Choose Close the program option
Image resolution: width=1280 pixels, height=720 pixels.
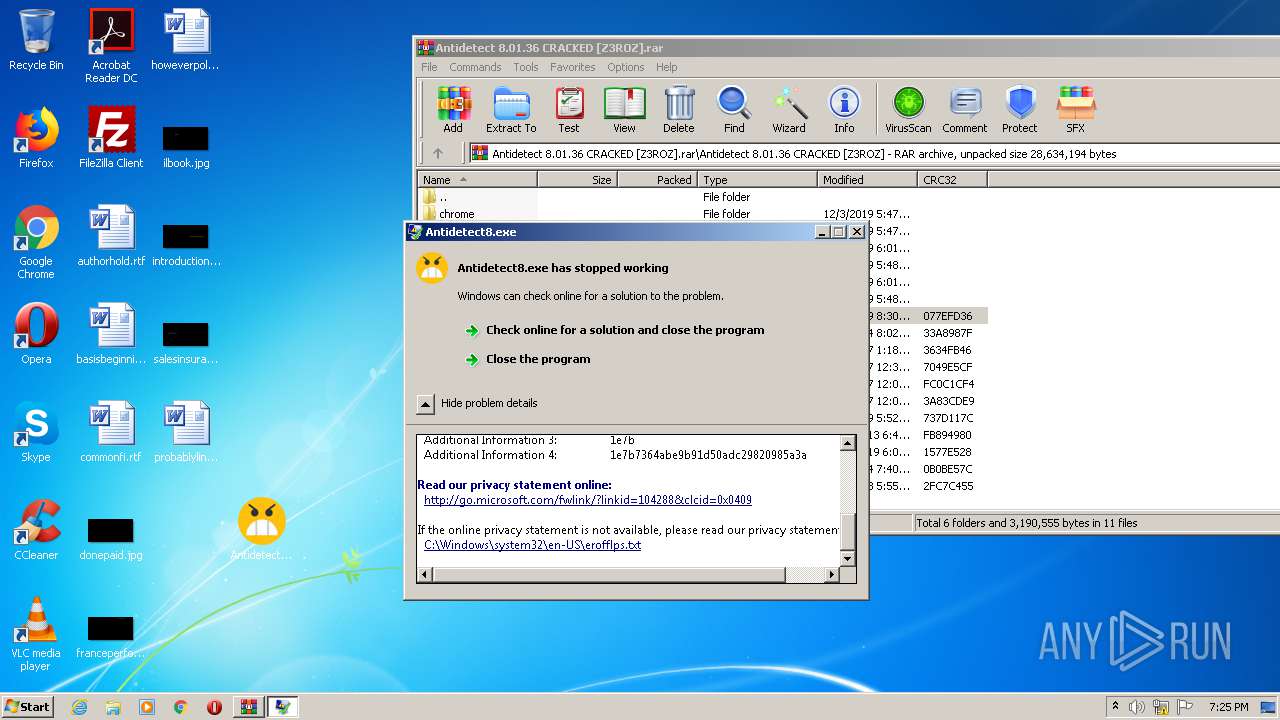538,359
